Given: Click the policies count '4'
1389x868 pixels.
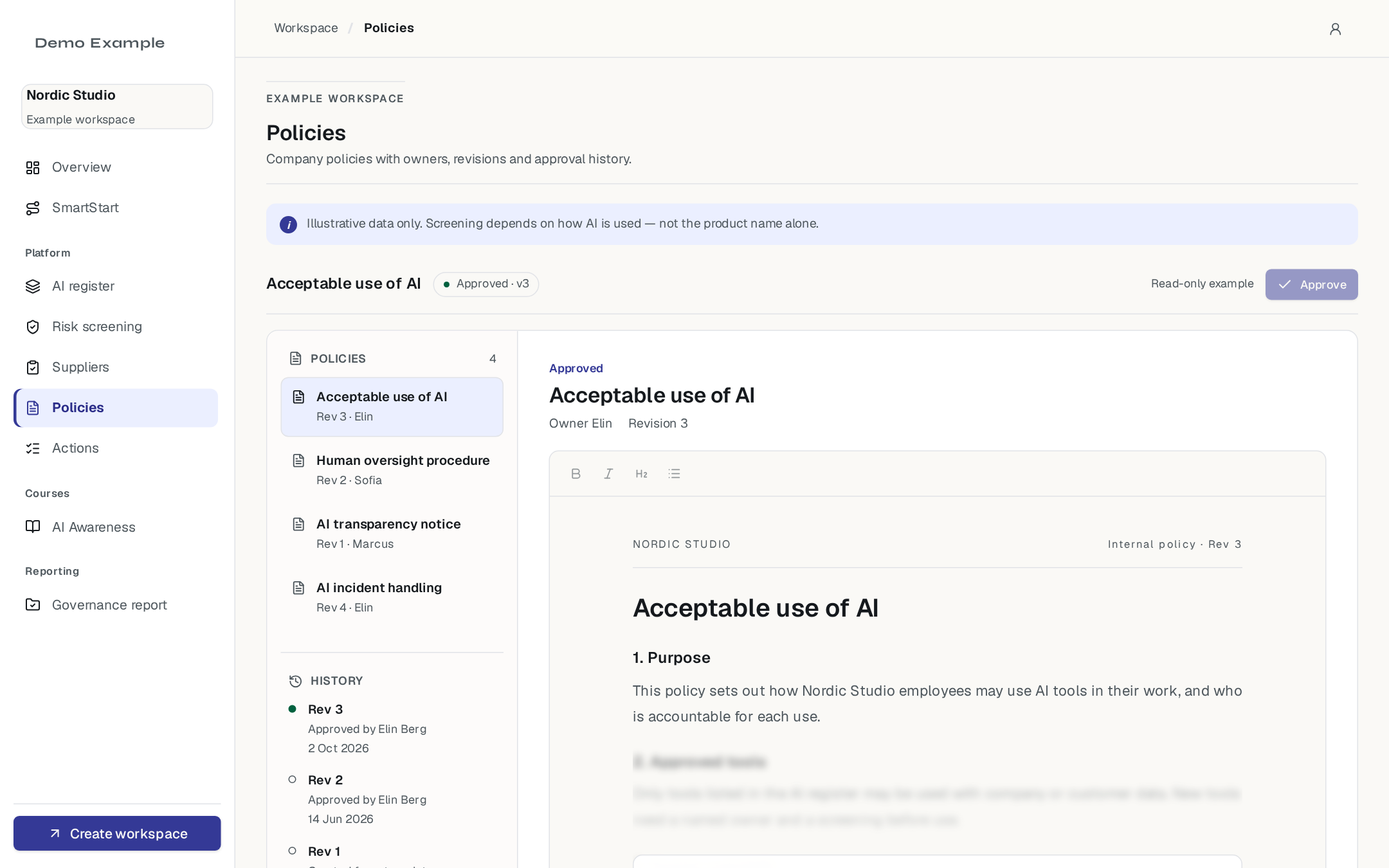Looking at the screenshot, I should (x=493, y=359).
